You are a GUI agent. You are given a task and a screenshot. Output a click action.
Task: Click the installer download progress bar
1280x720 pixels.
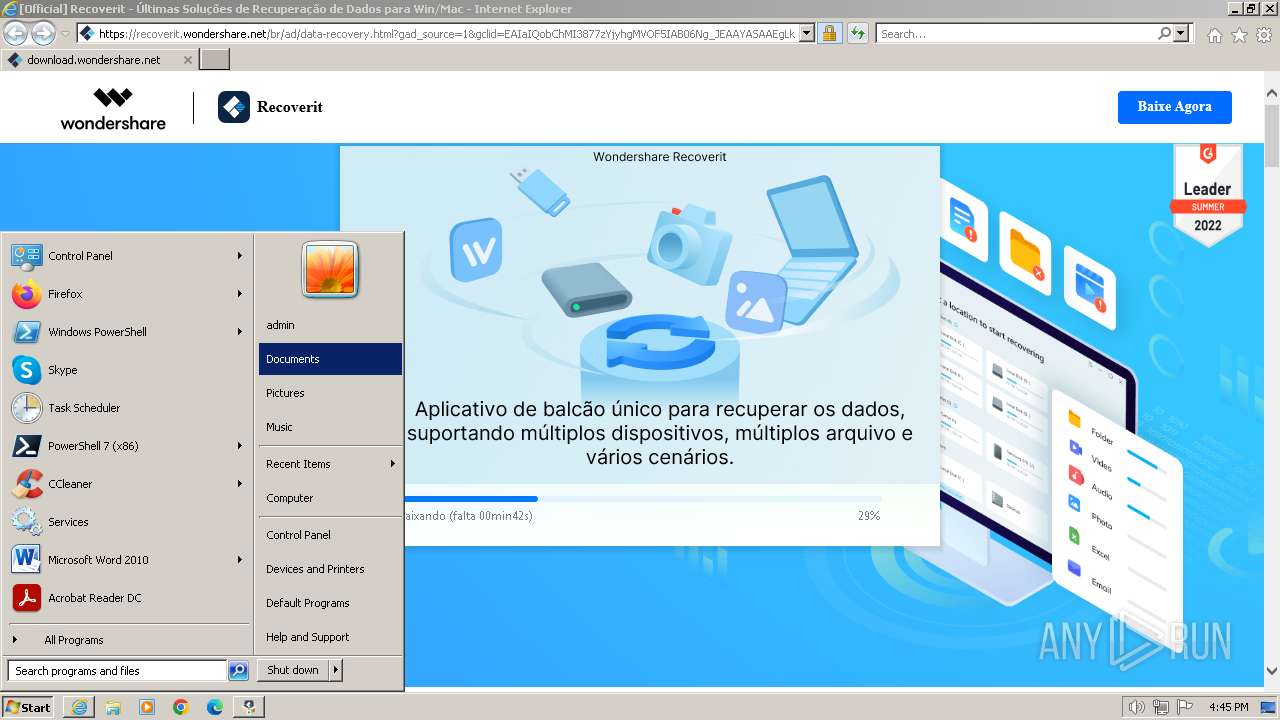pos(643,498)
